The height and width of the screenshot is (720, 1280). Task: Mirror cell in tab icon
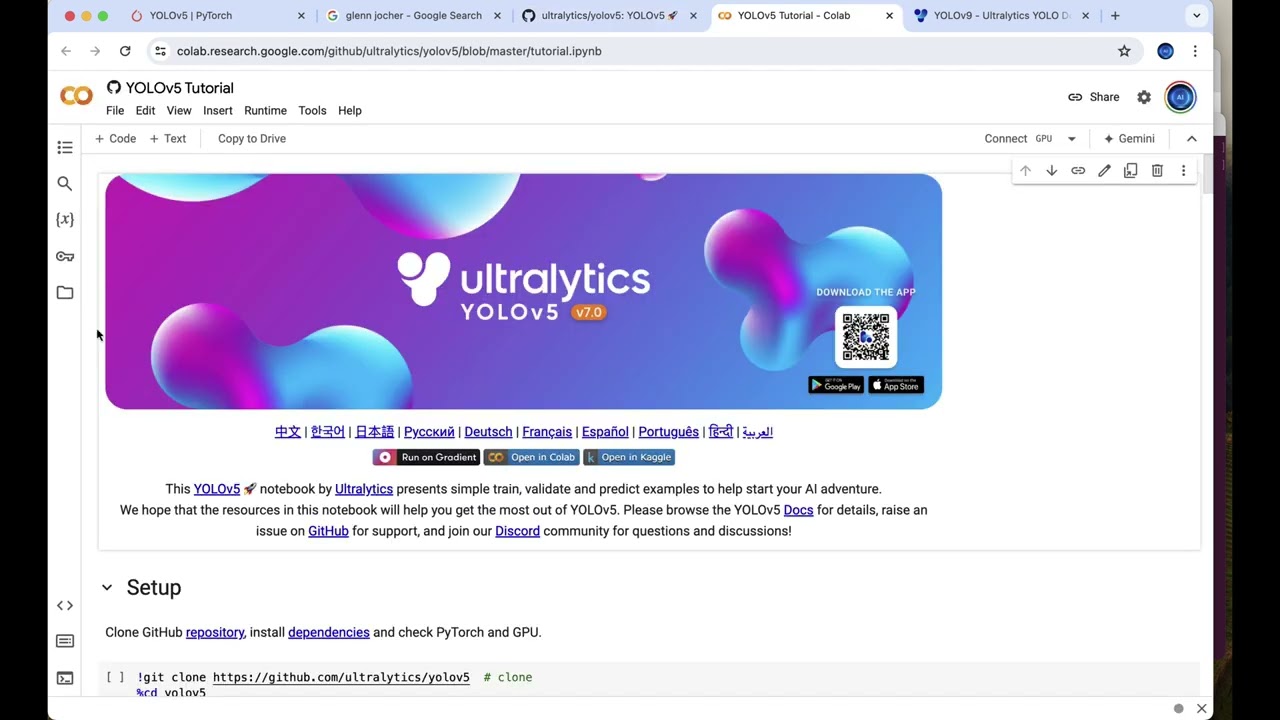pos(1130,171)
